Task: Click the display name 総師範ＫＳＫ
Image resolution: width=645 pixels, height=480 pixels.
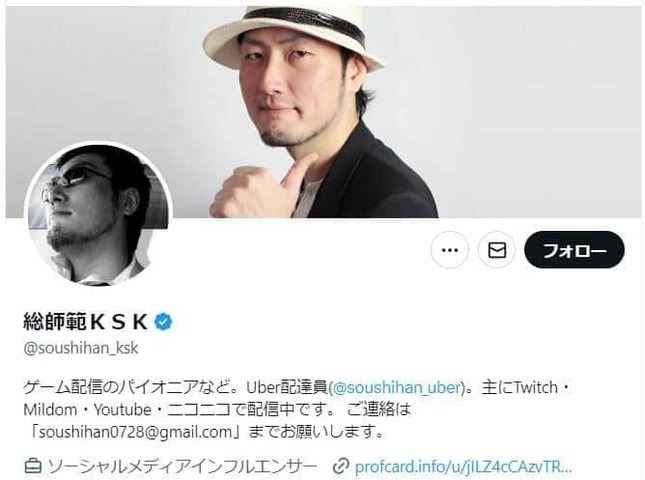Action: point(86,321)
